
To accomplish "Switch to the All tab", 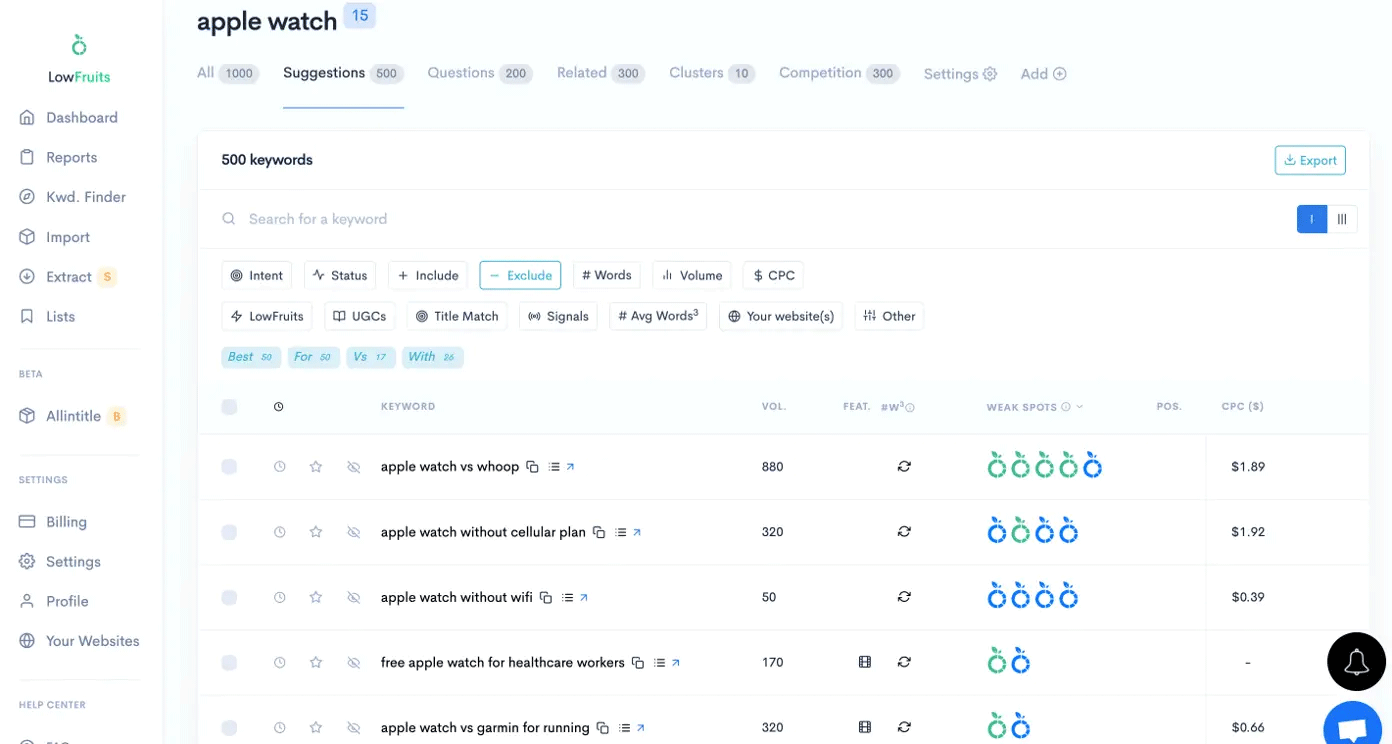I will [x=228, y=73].
